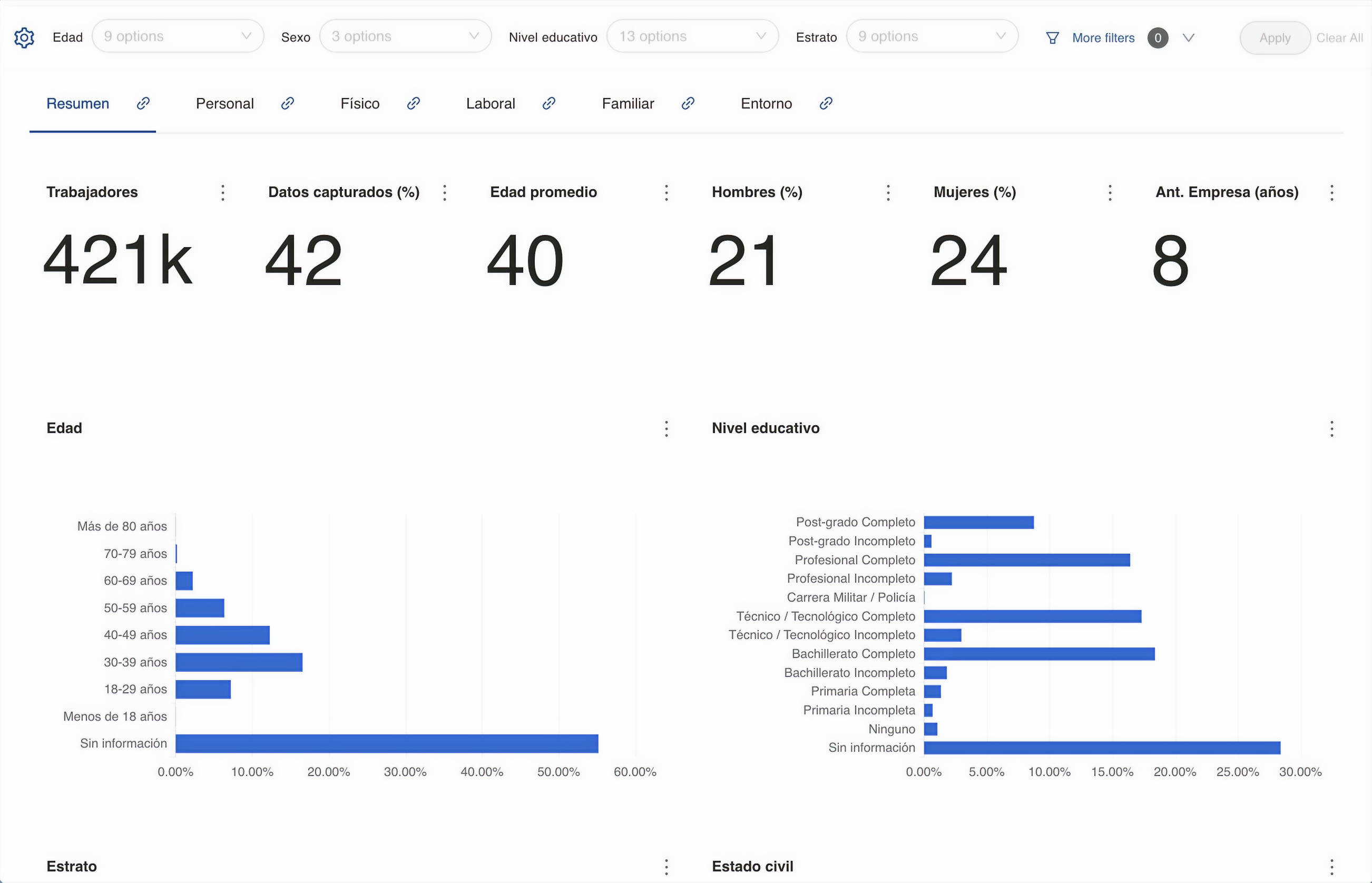Open the Nivel educativo filter dropdown
Screen dimensions: 1372x883
point(693,36)
